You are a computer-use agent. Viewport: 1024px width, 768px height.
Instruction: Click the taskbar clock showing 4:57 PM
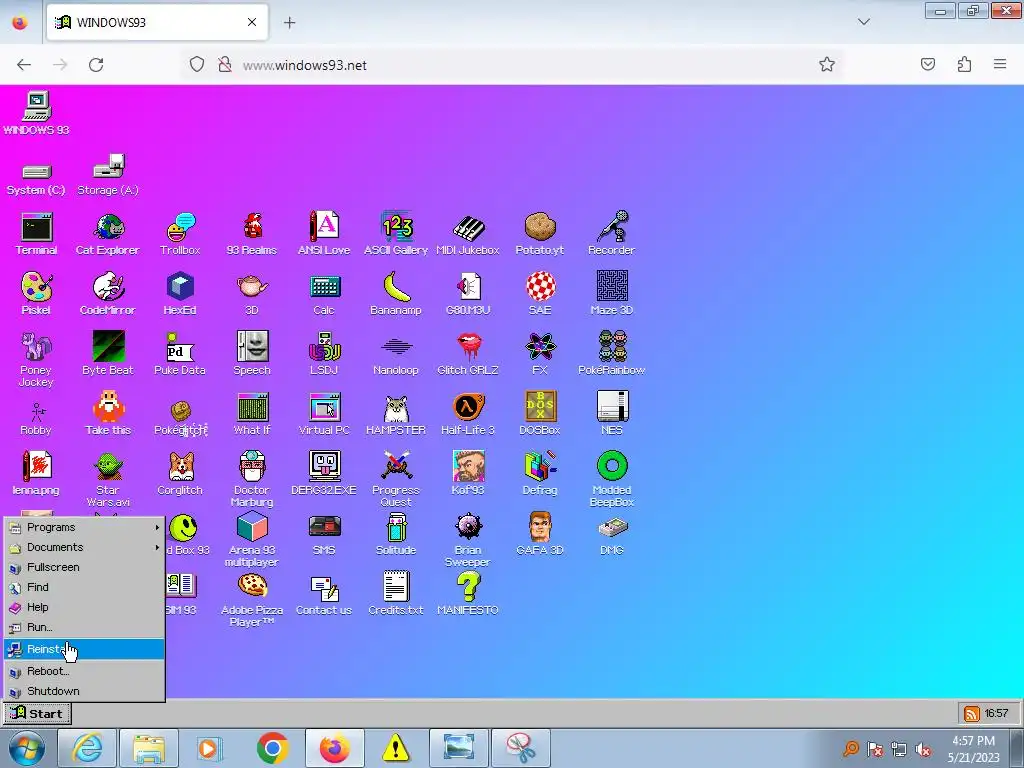click(973, 749)
